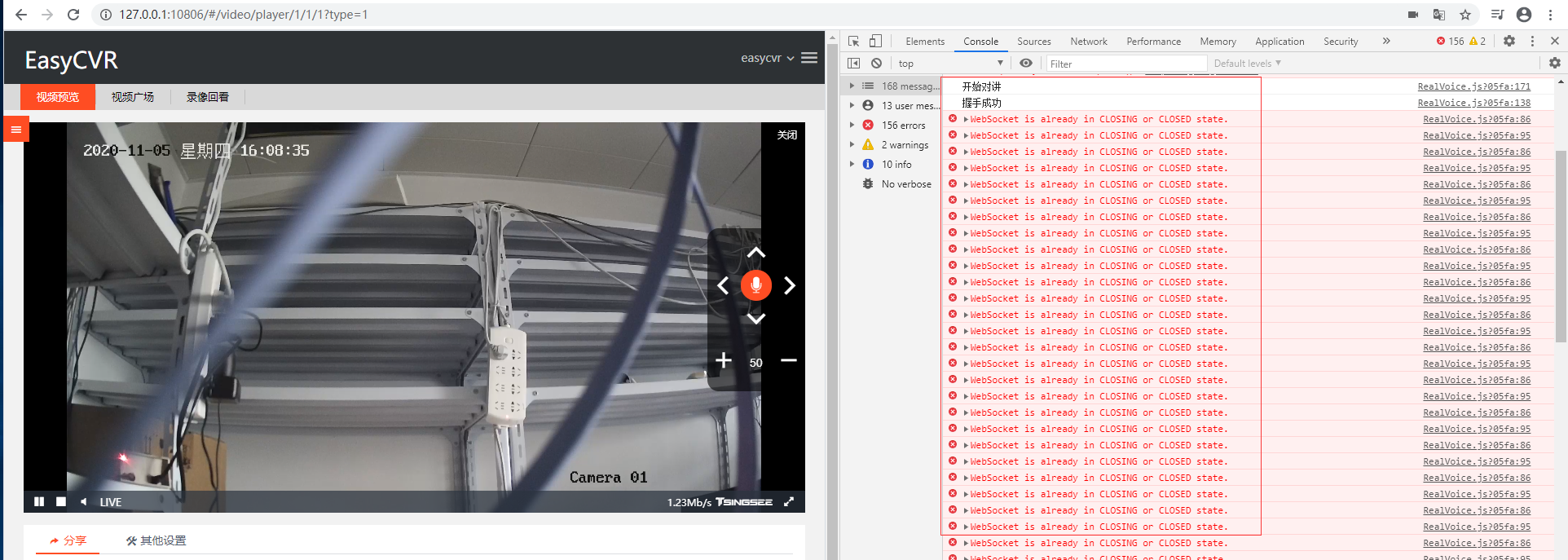
Task: Open easycvr user dropdown
Action: [767, 58]
